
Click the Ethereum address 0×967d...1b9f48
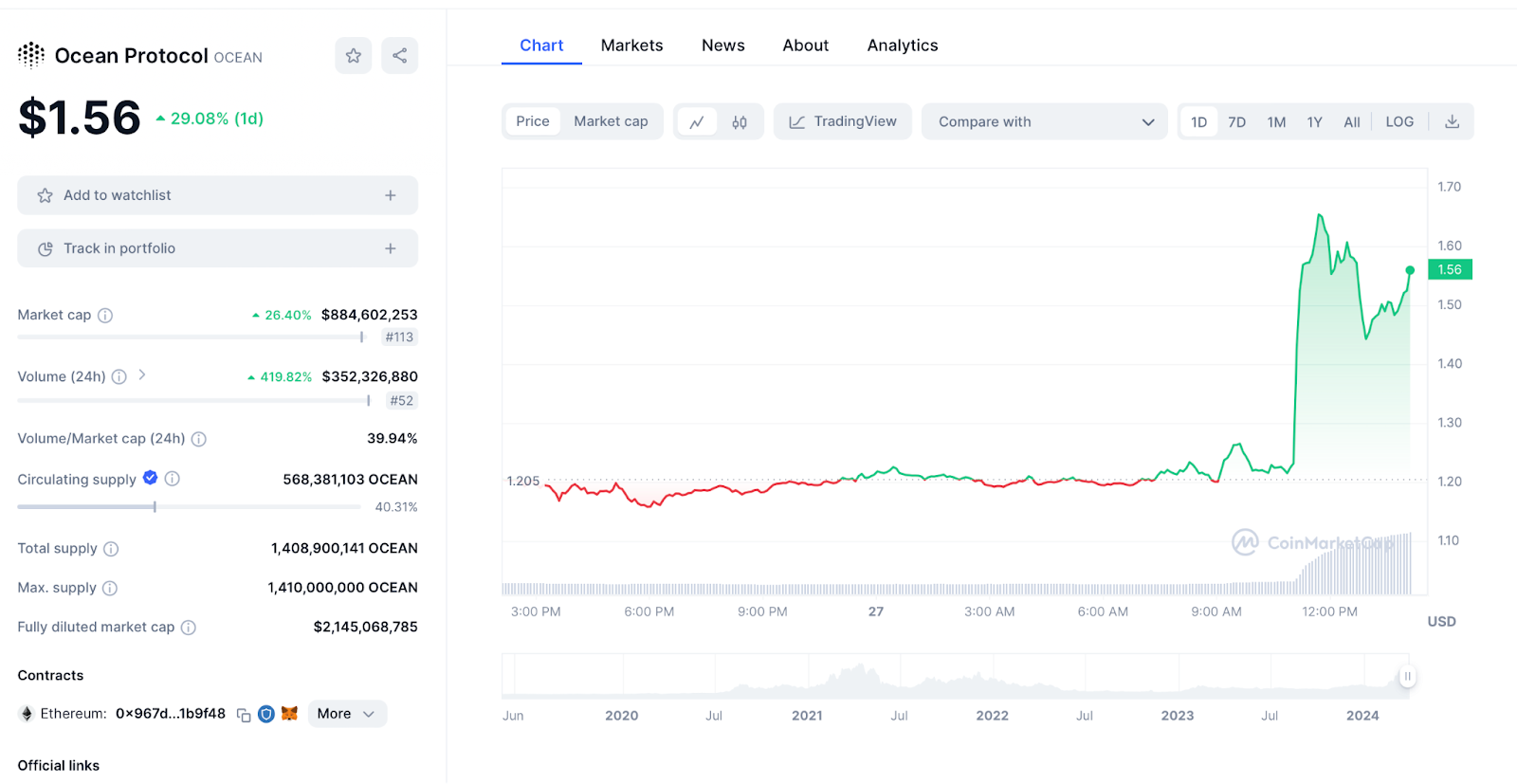pos(171,714)
